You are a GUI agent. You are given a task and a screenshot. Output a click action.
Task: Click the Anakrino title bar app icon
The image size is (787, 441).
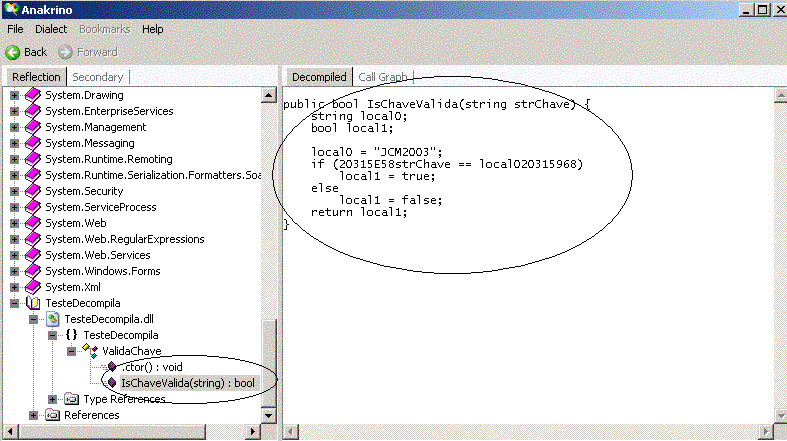(x=10, y=9)
